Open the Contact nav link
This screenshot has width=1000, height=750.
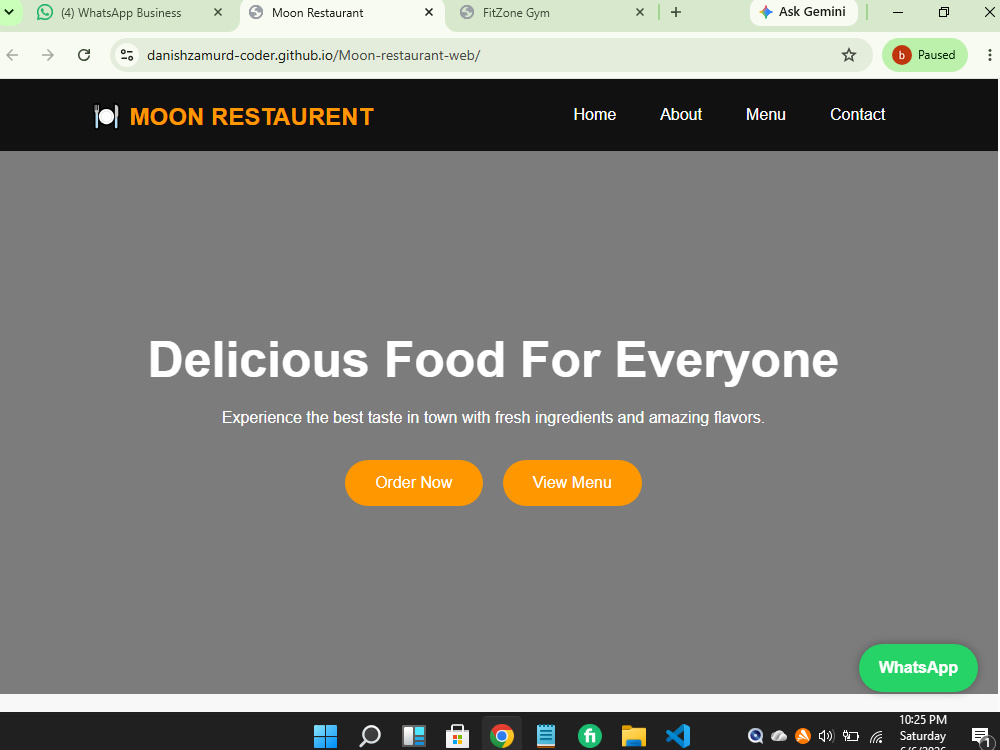(858, 114)
